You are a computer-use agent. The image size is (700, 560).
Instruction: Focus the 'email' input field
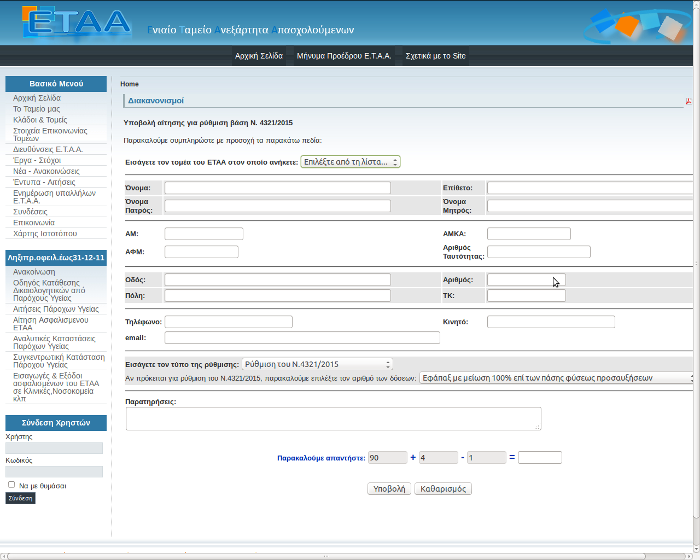pyautogui.click(x=302, y=338)
